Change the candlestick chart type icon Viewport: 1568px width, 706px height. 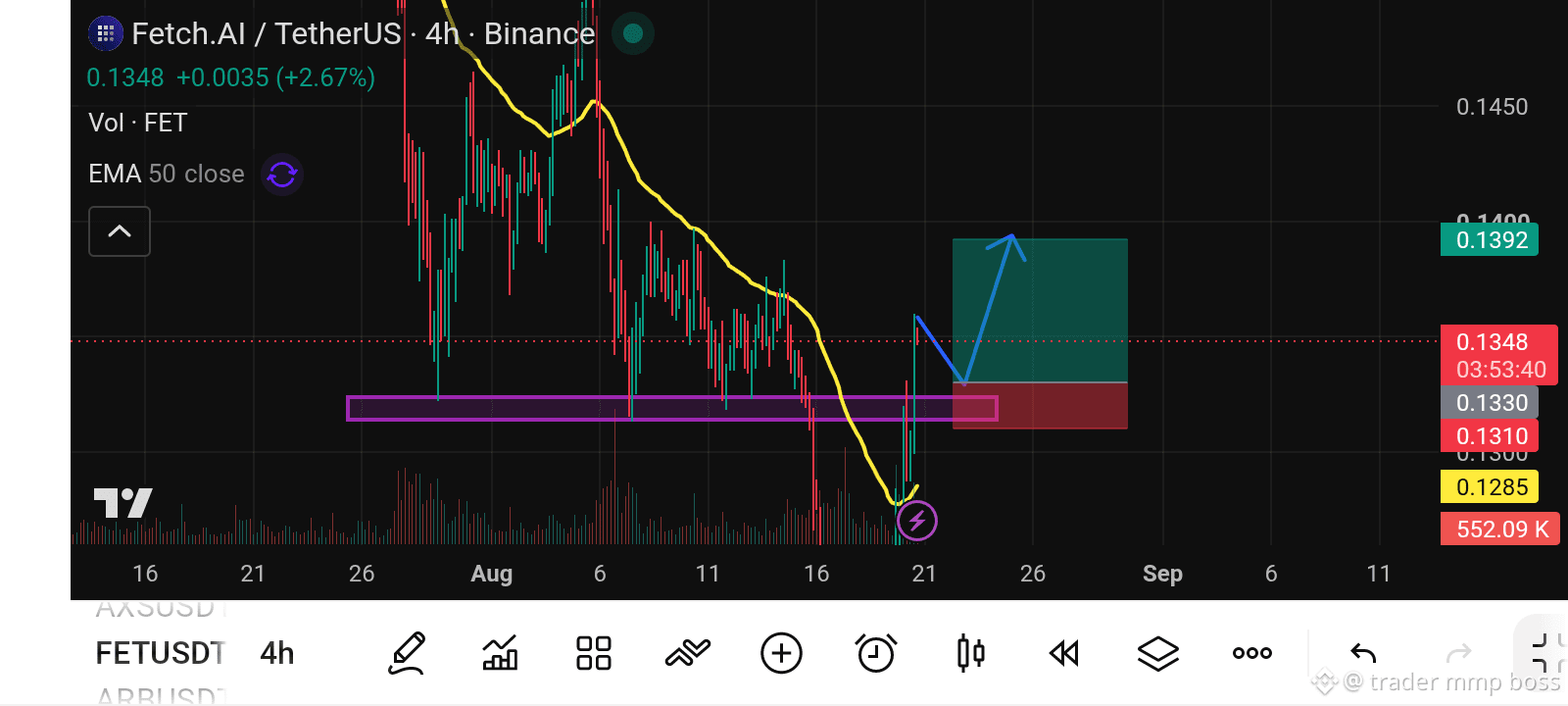(x=970, y=653)
